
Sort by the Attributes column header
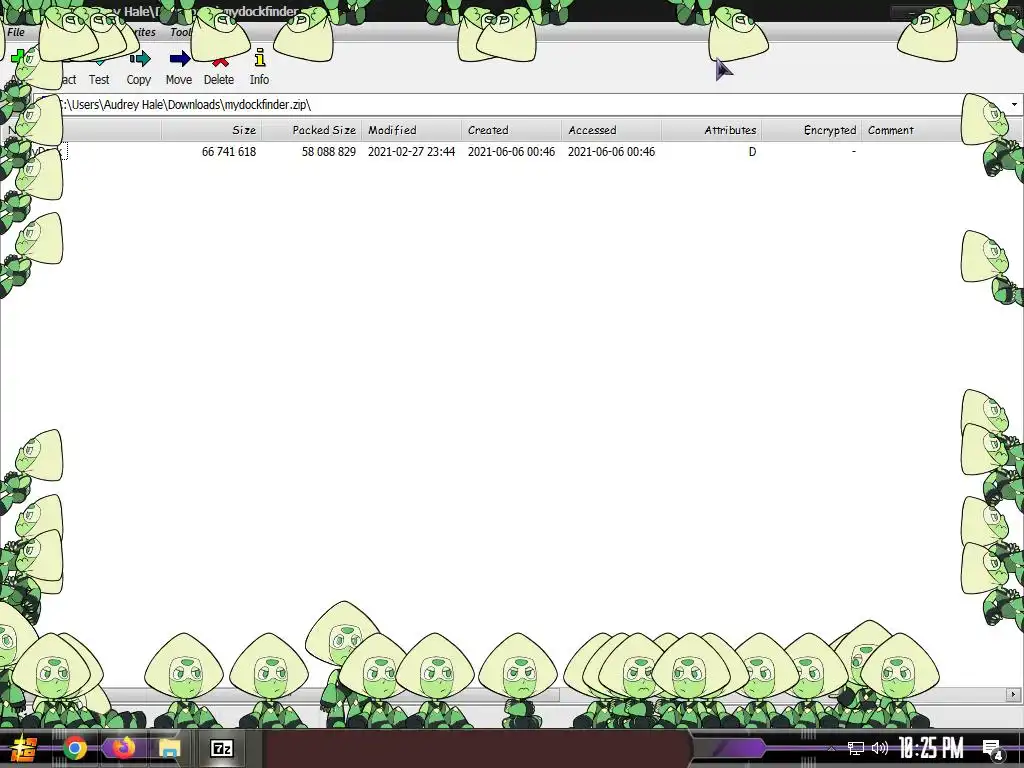pos(711,130)
